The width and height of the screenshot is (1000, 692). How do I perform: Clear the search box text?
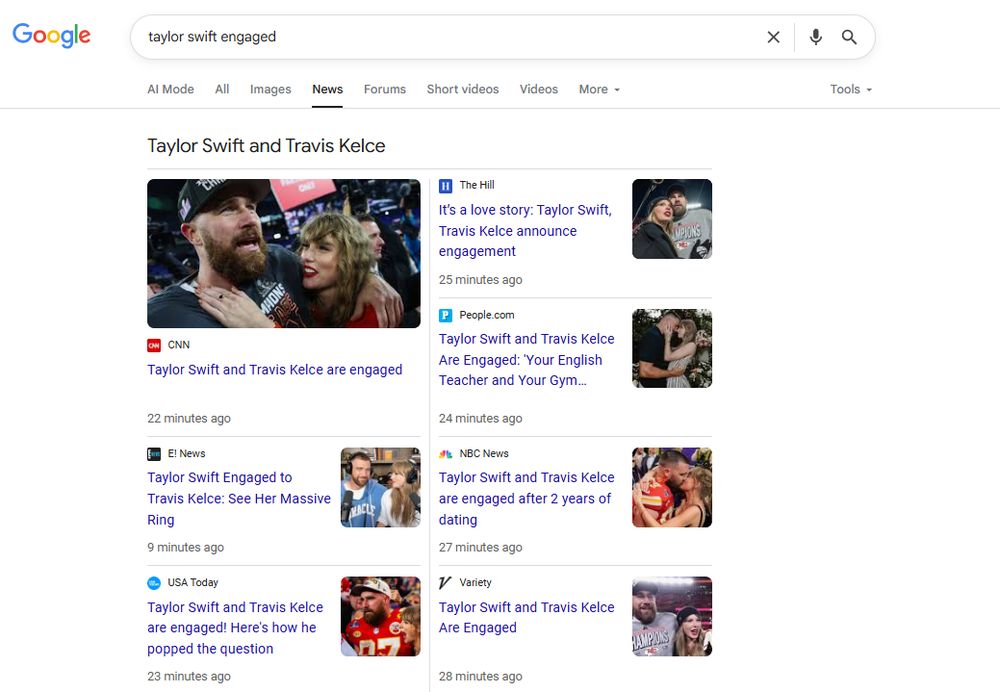(773, 37)
